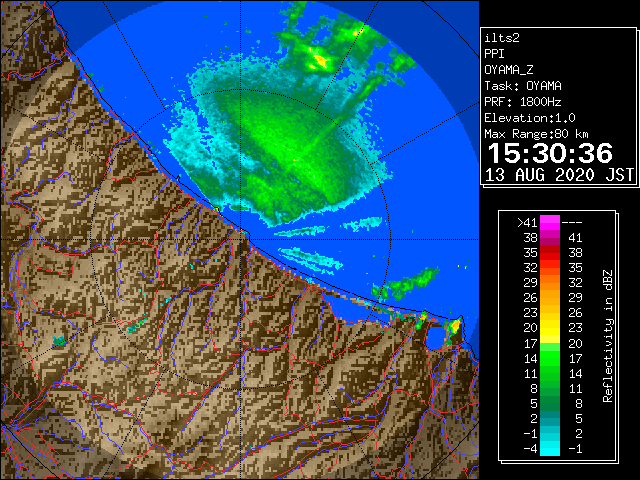The image size is (640, 480).
Task: Click the '13 AUG 2020 JST' date
Action: (559, 175)
